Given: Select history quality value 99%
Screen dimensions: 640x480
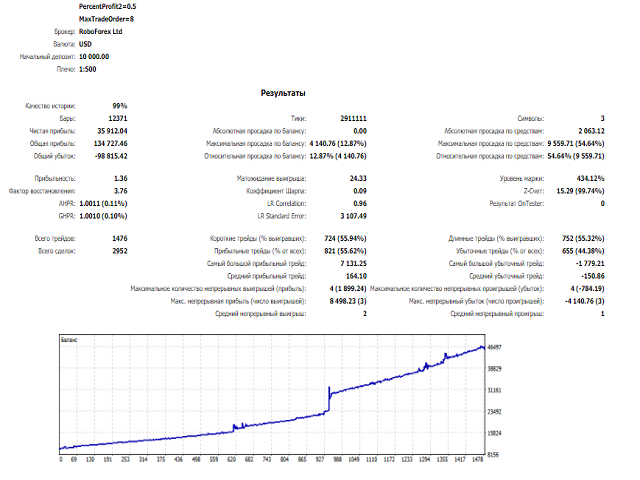Looking at the screenshot, I should coord(120,106).
